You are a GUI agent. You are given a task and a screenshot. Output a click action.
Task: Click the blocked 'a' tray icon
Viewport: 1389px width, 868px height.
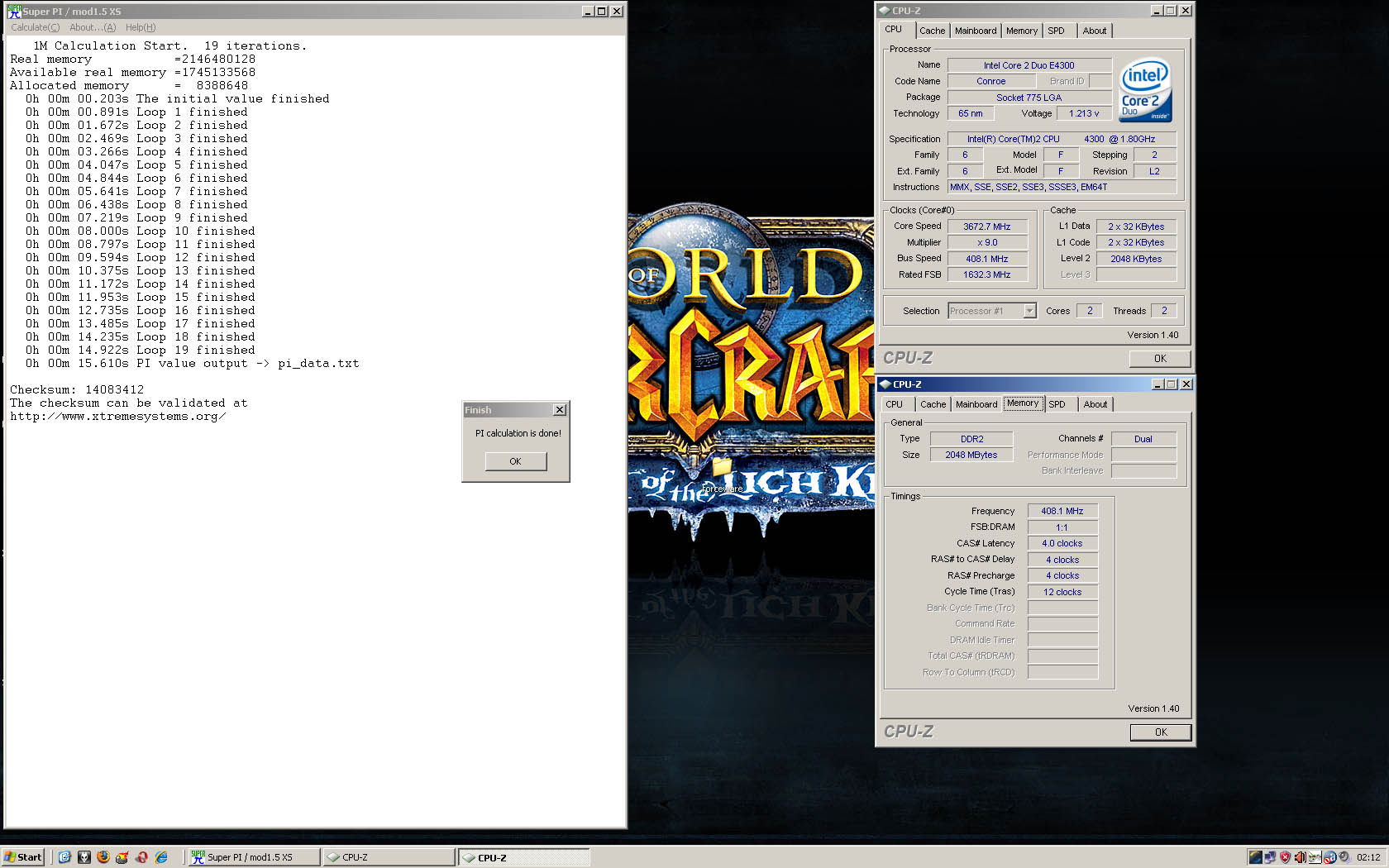coord(1329,857)
